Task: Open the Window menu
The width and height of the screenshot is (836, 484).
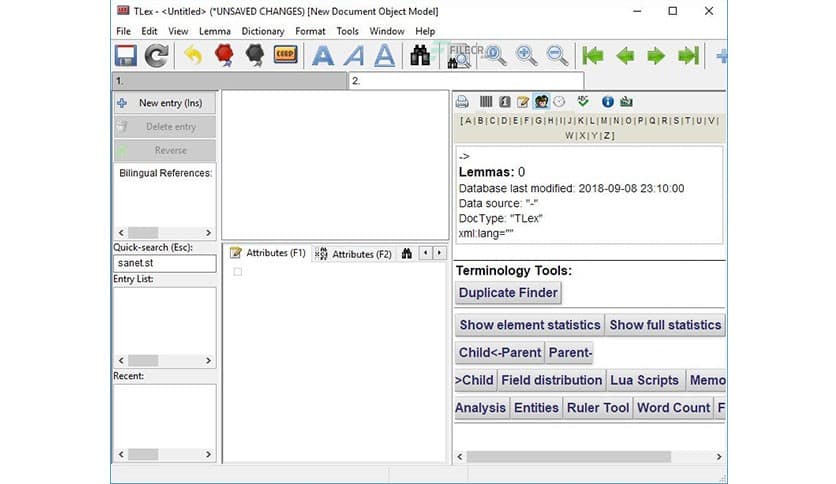Action: point(387,31)
